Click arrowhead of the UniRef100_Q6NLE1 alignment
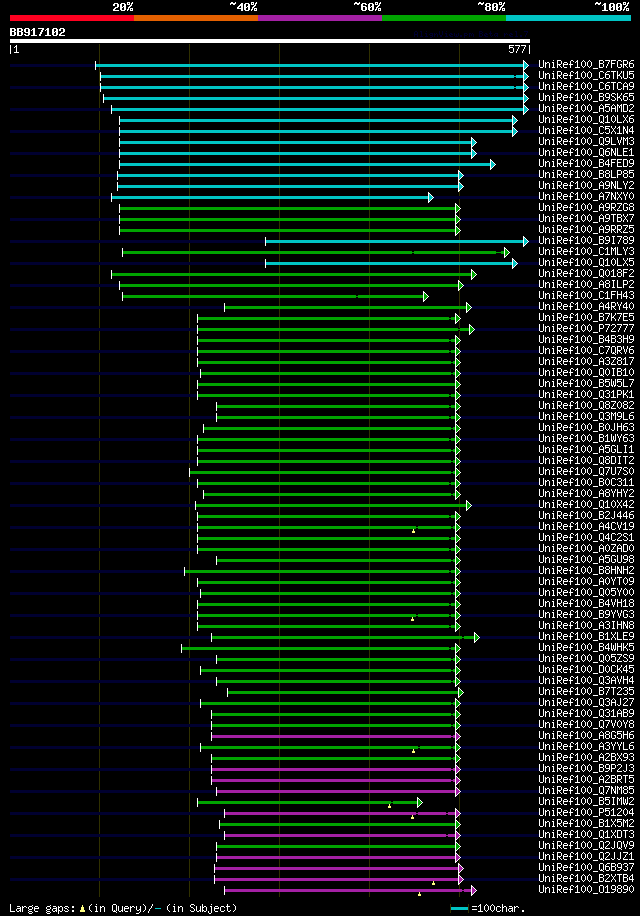 click(474, 154)
